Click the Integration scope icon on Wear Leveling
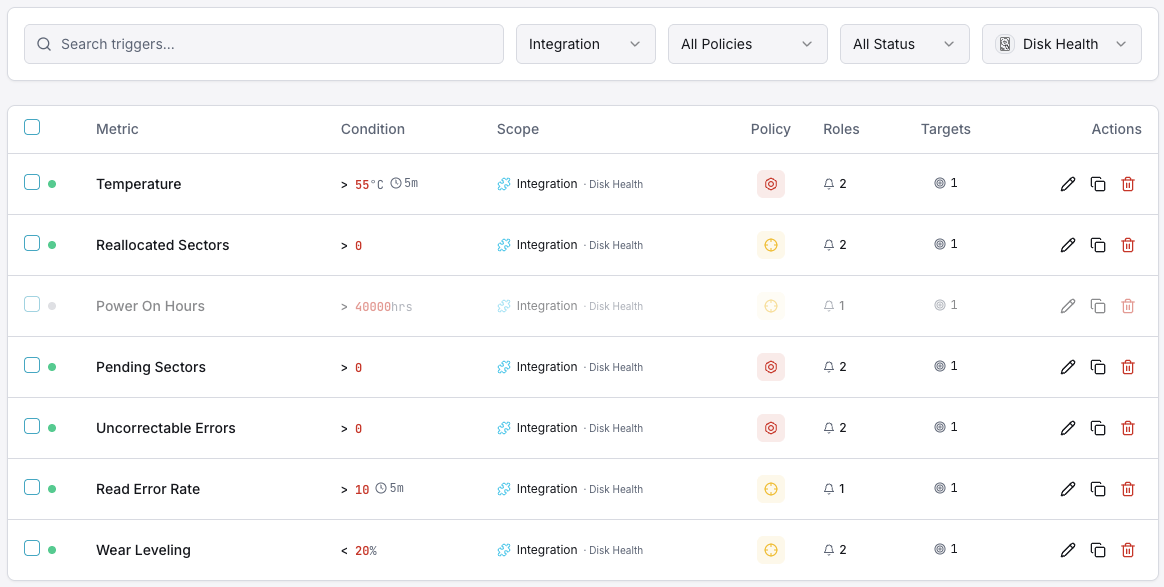The height and width of the screenshot is (587, 1164). 503,550
